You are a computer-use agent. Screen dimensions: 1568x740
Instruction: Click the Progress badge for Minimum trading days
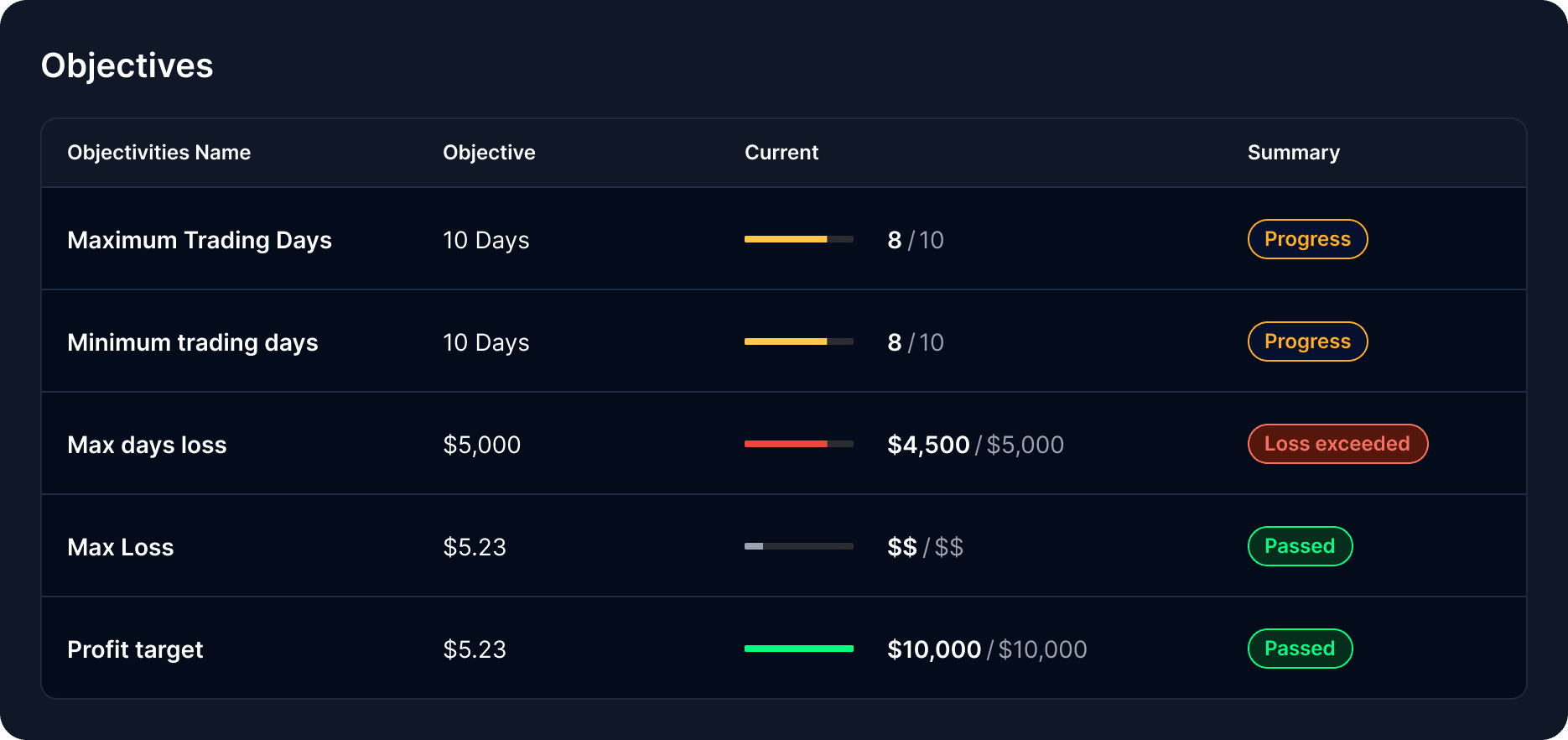[x=1307, y=341]
